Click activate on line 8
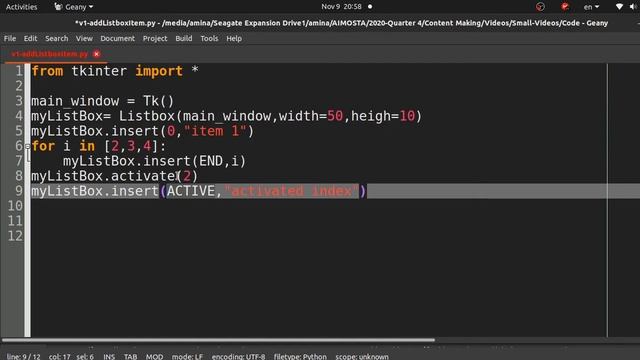640x360 pixels. coord(143,176)
